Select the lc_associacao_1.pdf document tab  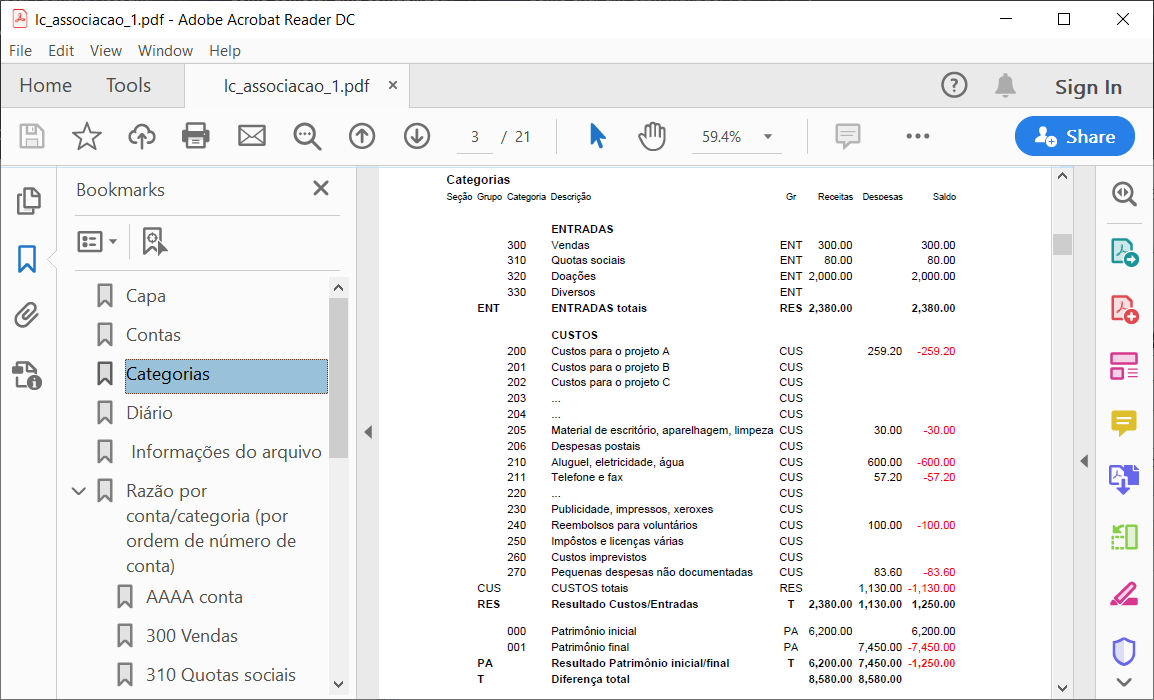pyautogui.click(x=297, y=86)
